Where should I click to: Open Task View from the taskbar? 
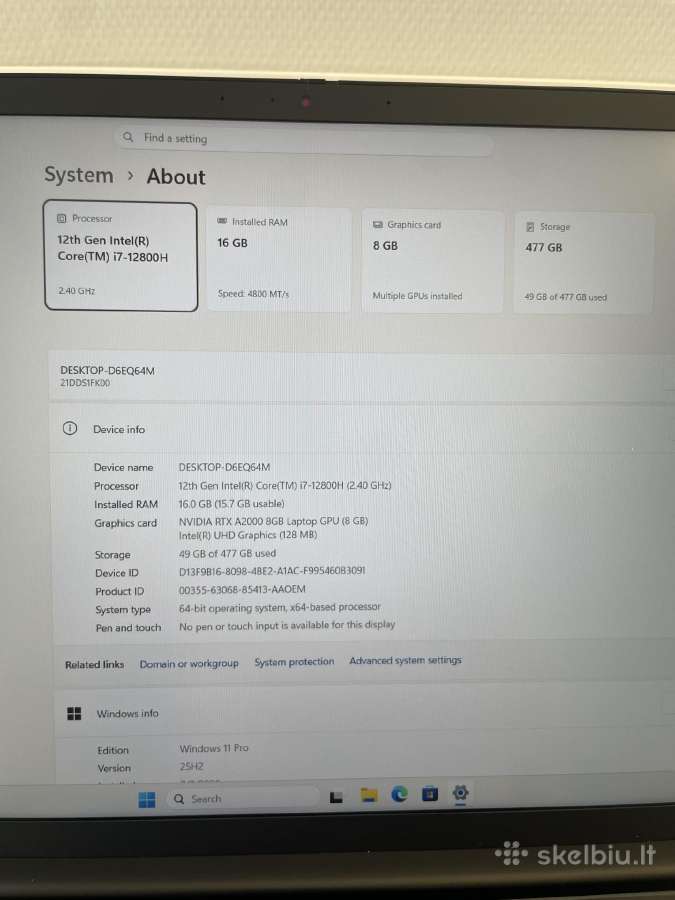[336, 797]
